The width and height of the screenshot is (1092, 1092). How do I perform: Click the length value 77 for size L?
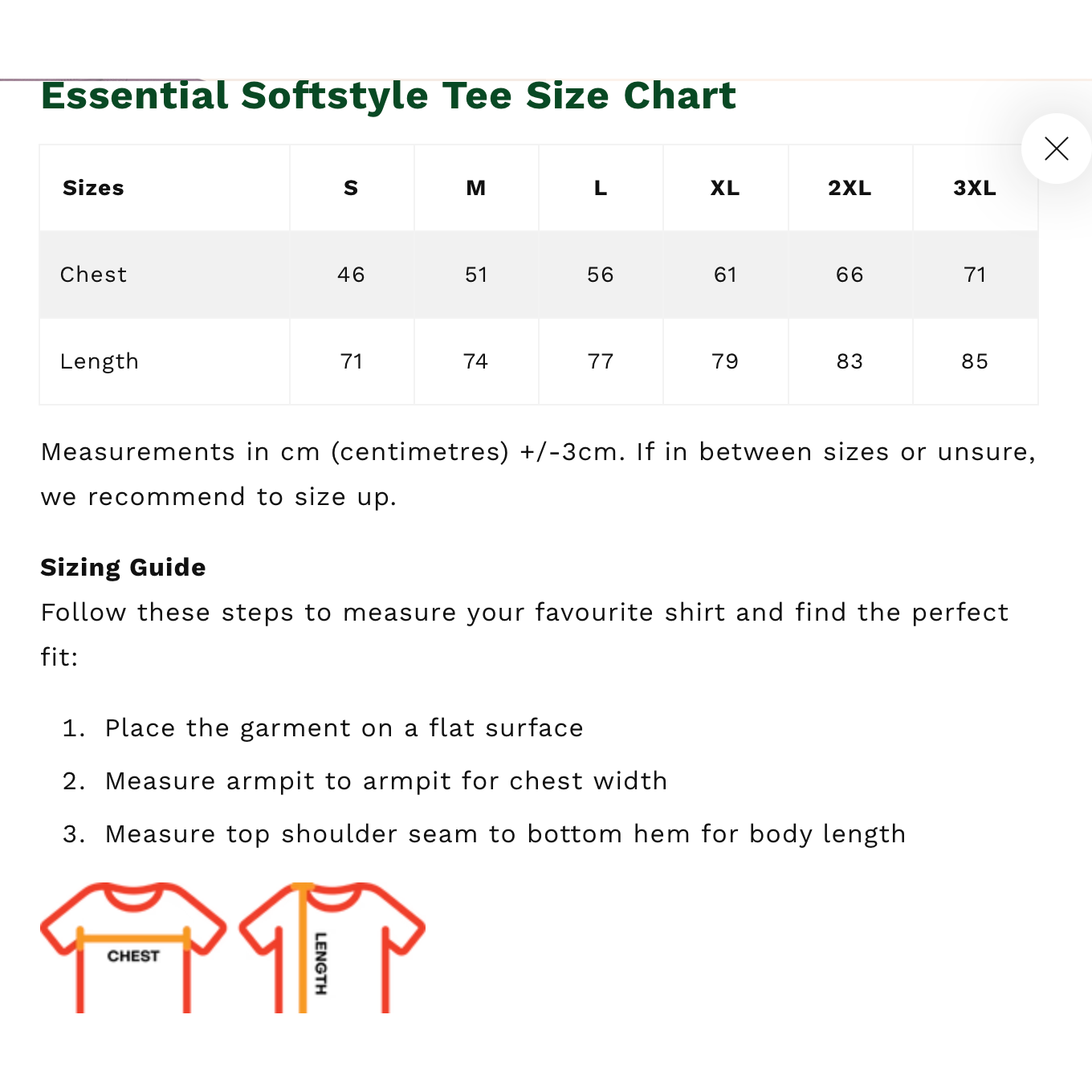coord(601,361)
